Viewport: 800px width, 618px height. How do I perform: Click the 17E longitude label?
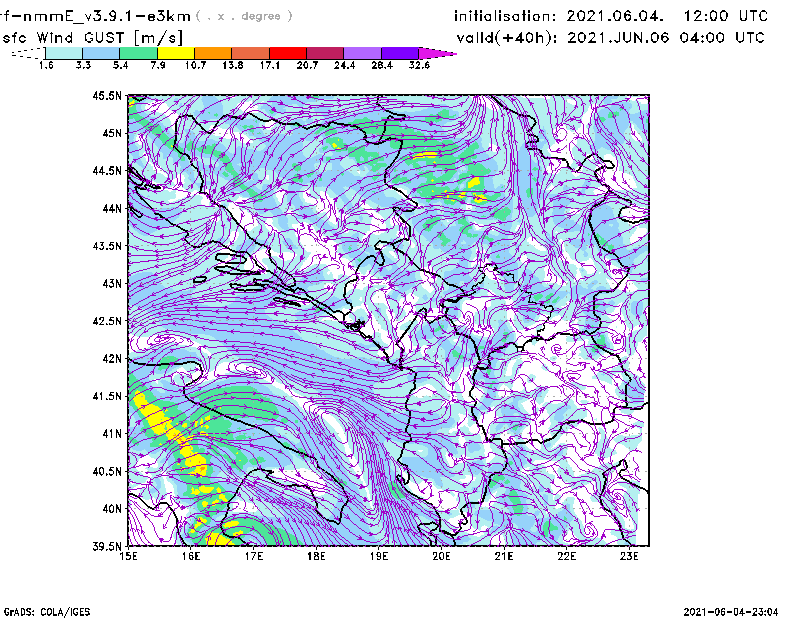tap(254, 556)
